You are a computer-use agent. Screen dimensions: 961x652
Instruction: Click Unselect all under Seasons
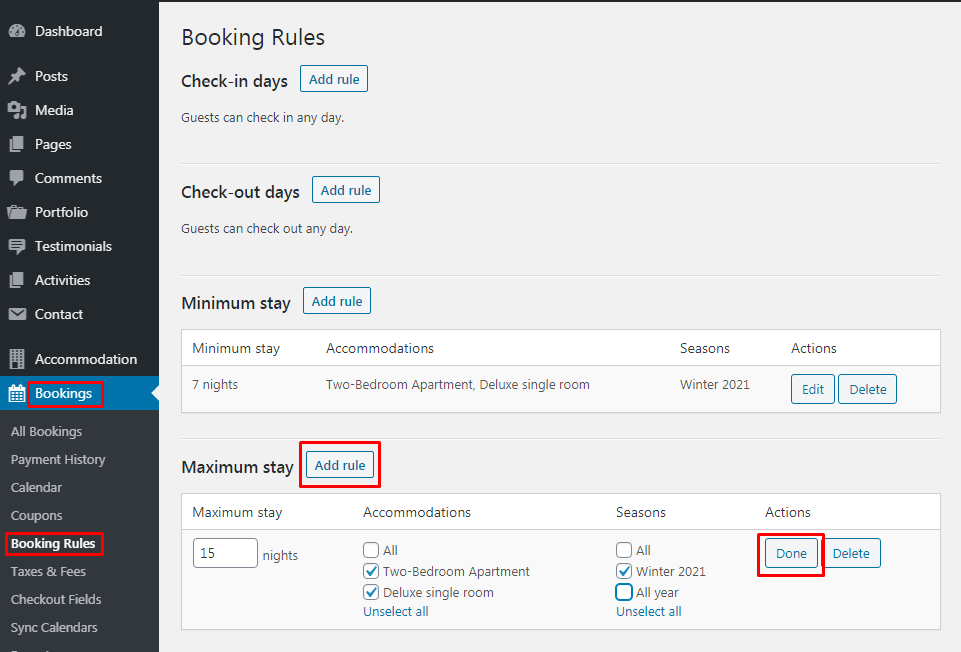click(649, 612)
